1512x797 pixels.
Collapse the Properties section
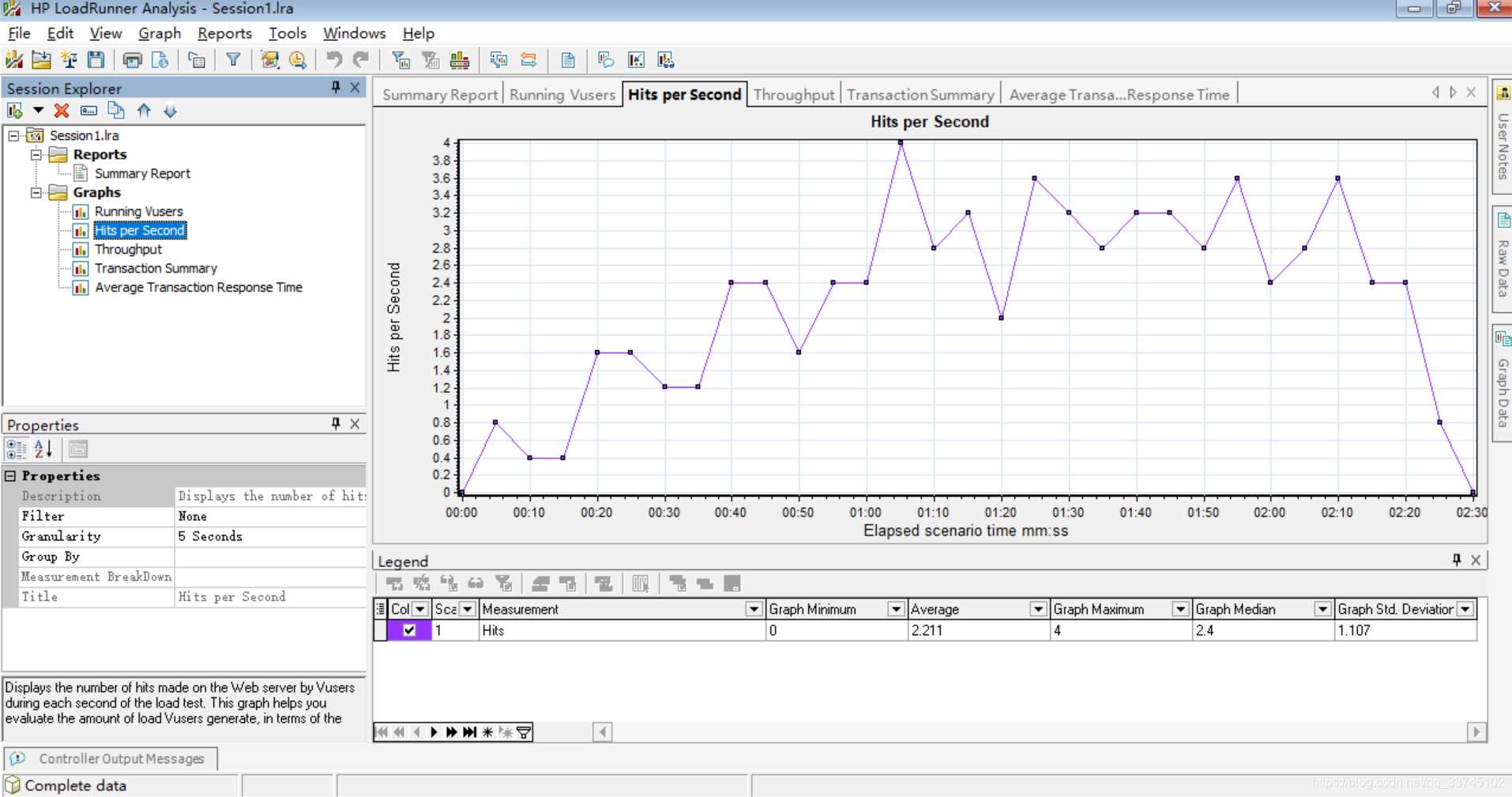[x=11, y=476]
